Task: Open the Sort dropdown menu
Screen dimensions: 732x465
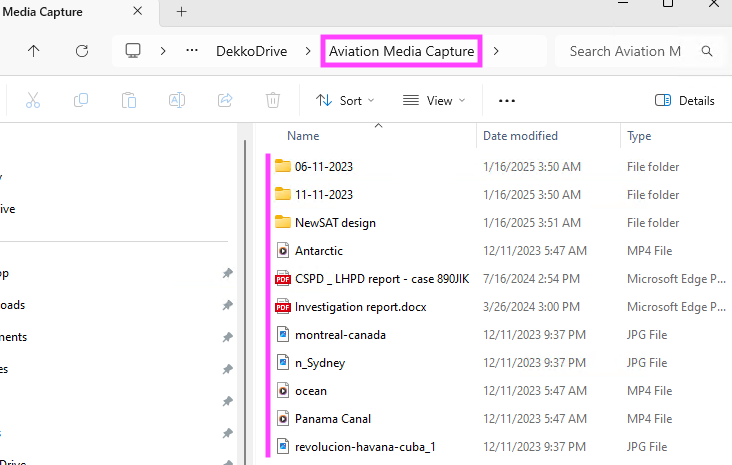Action: (345, 100)
